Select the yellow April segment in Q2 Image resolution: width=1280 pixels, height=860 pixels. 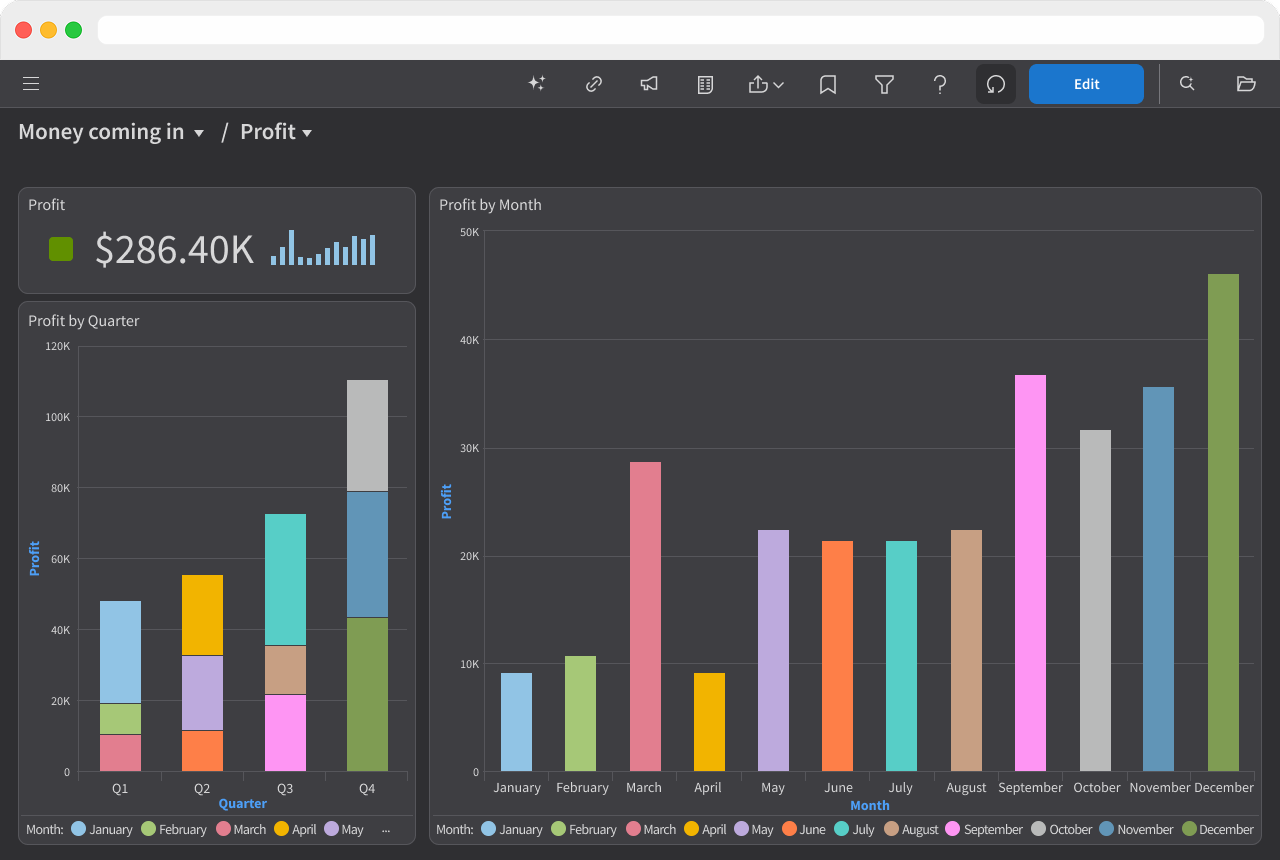[202, 615]
